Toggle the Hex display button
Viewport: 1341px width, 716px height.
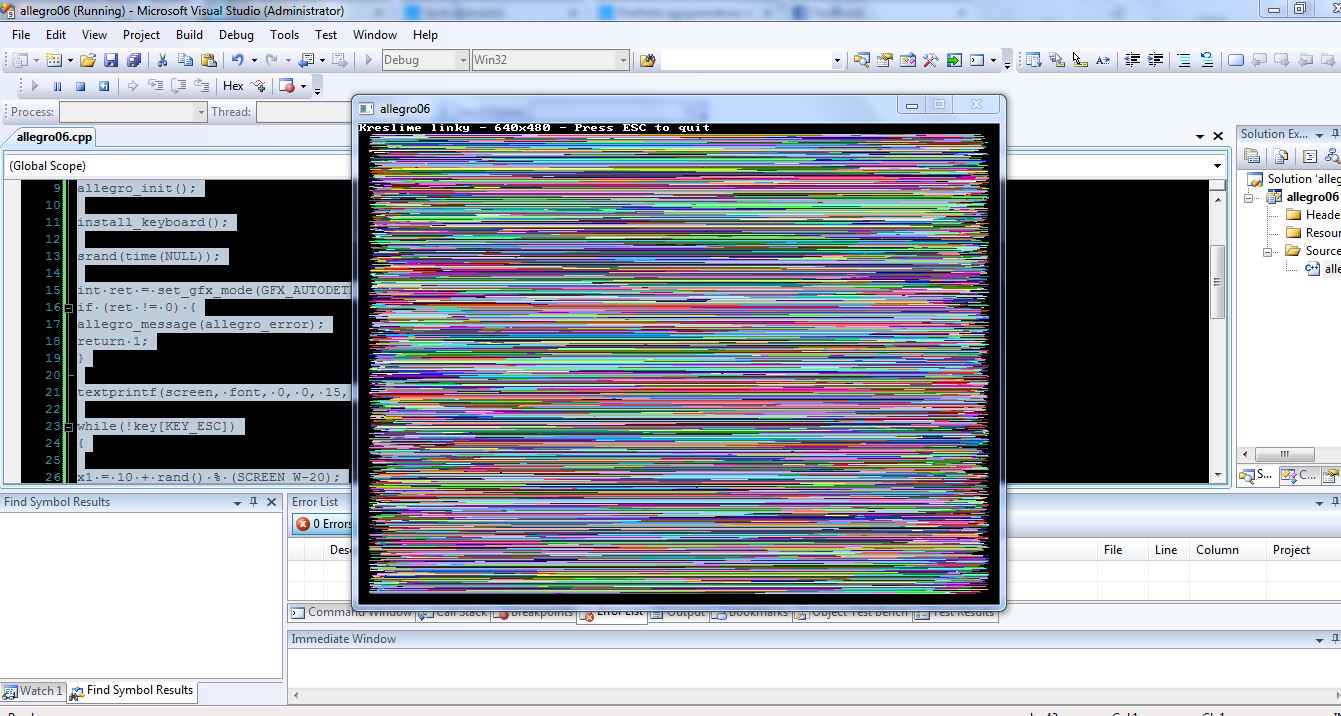pos(233,86)
